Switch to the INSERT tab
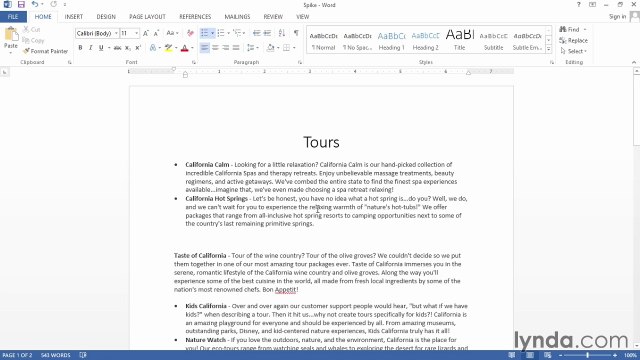This screenshot has height=360, width=640. pos(73,17)
